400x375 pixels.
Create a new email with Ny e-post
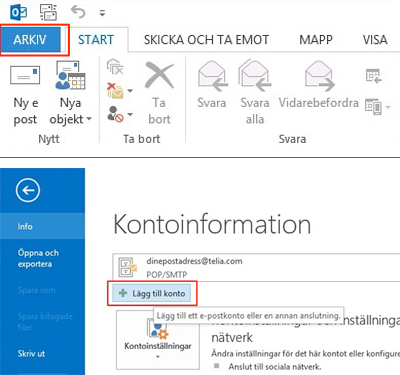click(25, 93)
